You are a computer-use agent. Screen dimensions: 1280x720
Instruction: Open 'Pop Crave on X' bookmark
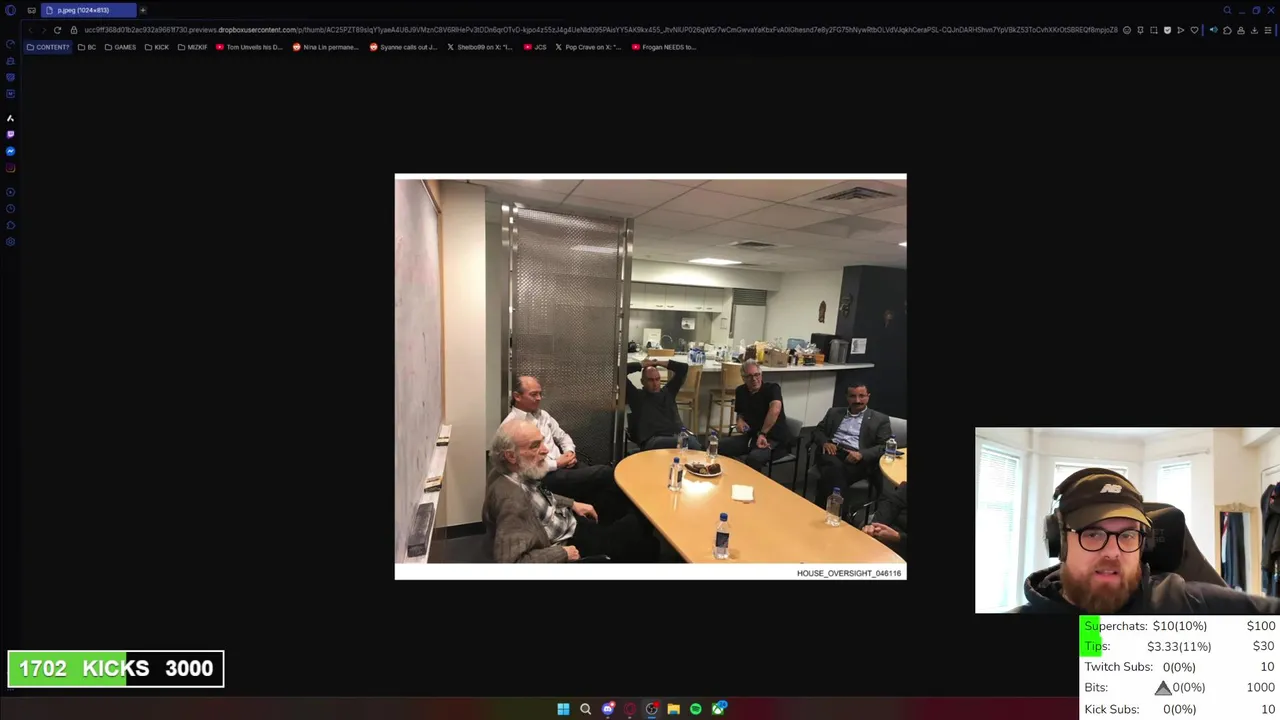588,47
